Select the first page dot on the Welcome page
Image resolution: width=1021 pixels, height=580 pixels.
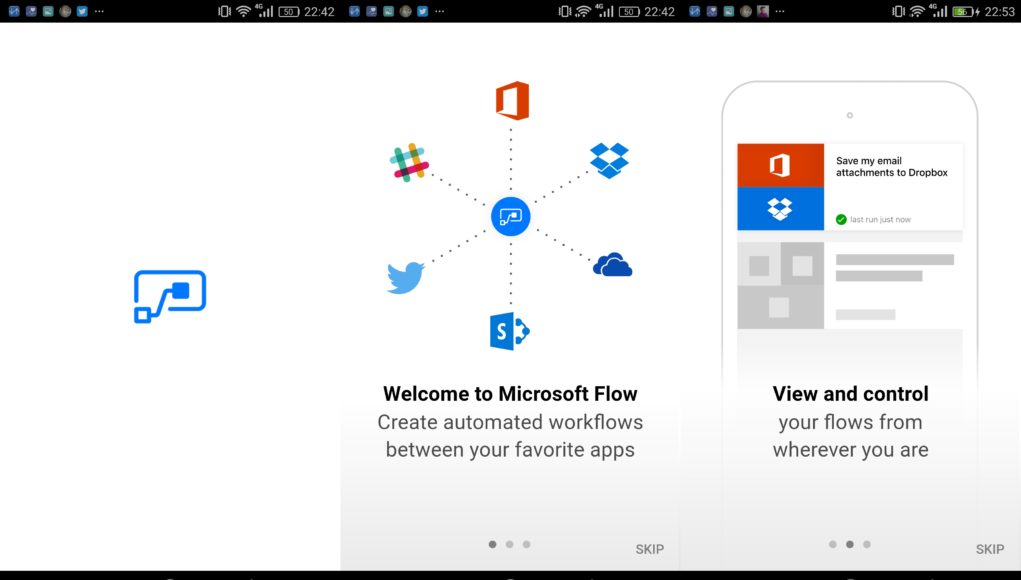[x=492, y=544]
